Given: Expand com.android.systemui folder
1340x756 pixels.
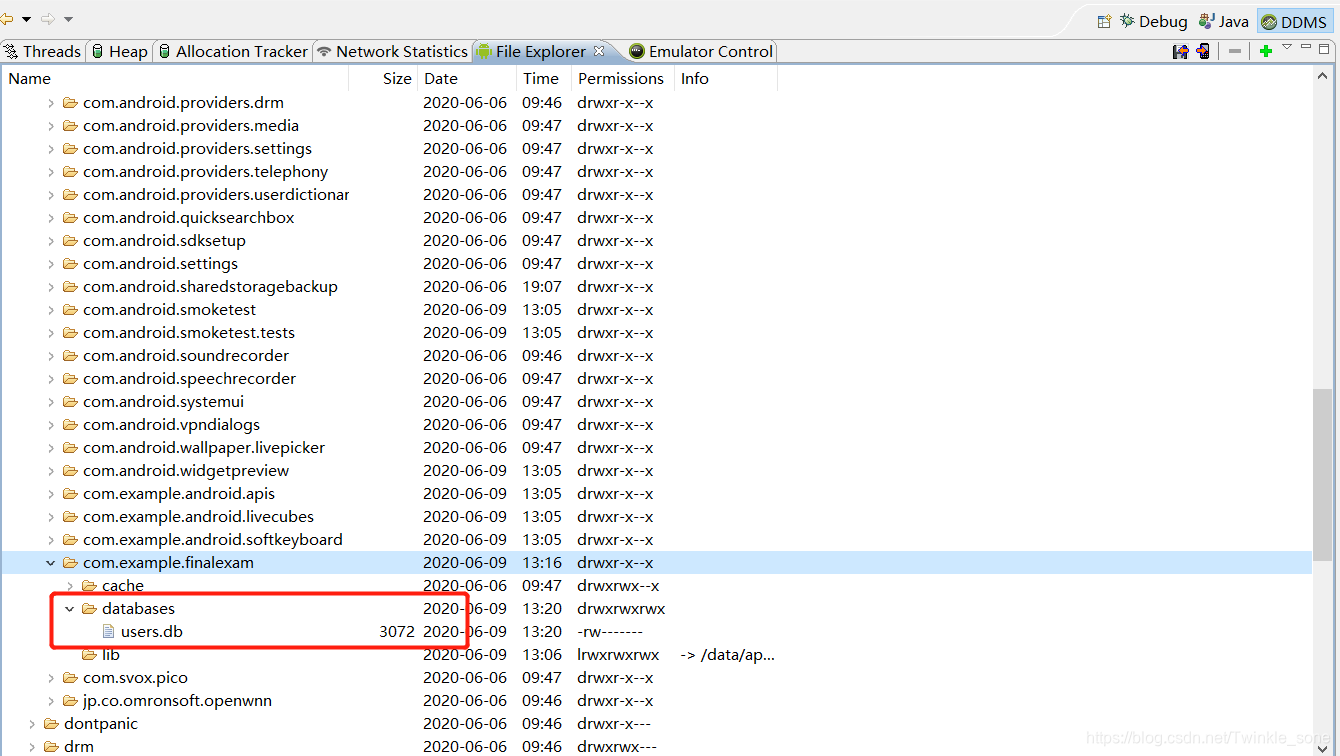Looking at the screenshot, I should (x=51, y=402).
